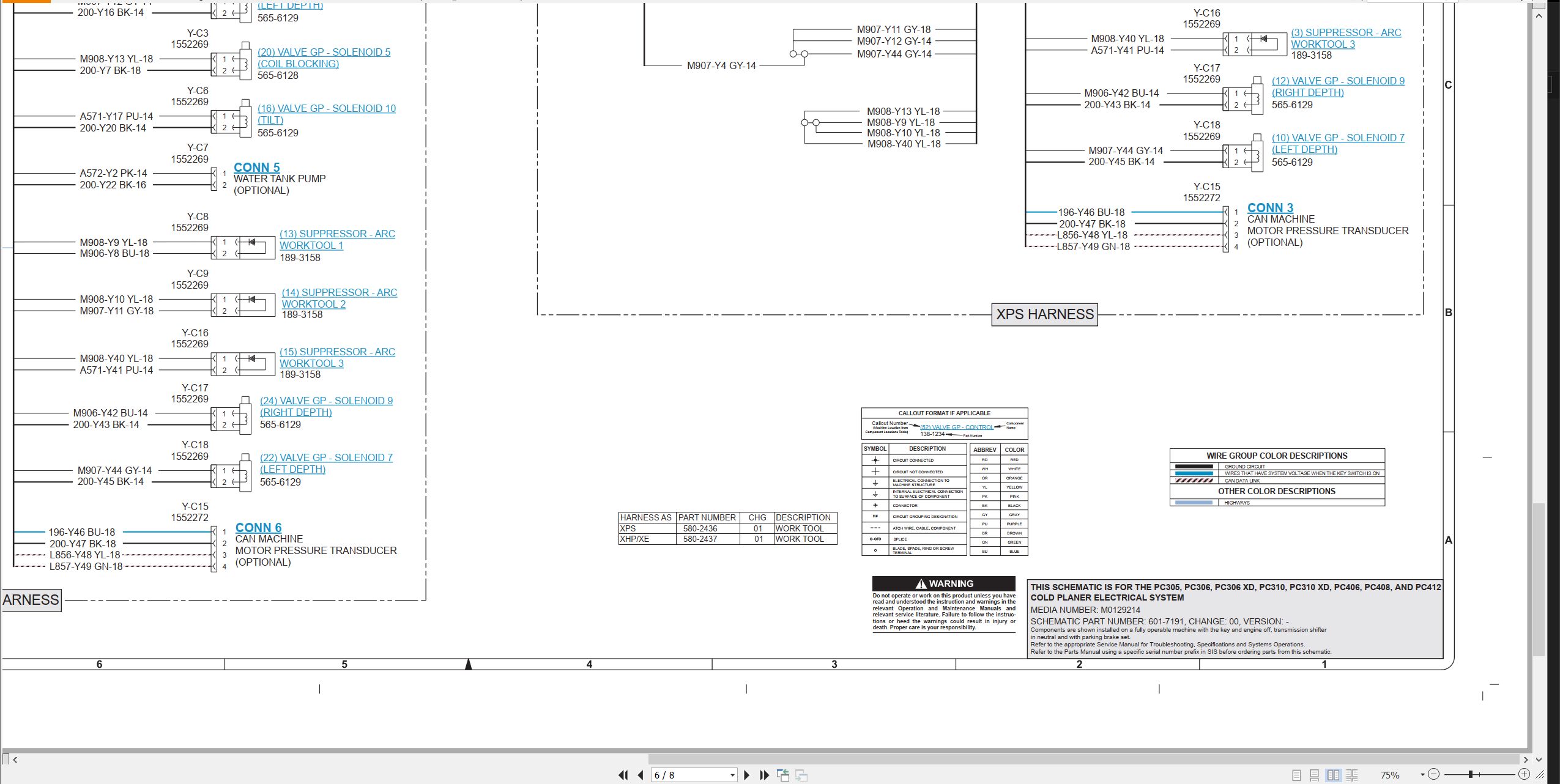Switch to continuous page layout
Image resolution: width=1560 pixels, height=784 pixels.
1314,775
